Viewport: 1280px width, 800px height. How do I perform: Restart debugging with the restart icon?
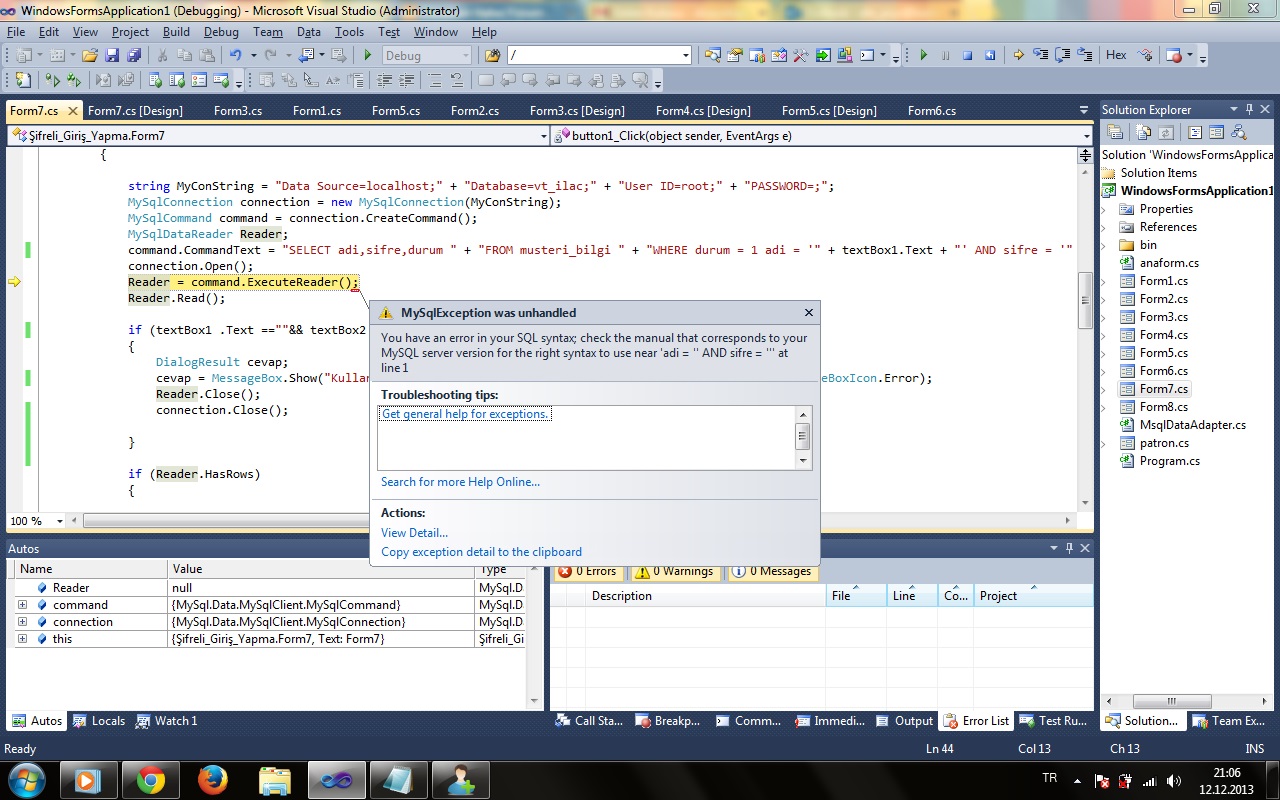pyautogui.click(x=990, y=56)
